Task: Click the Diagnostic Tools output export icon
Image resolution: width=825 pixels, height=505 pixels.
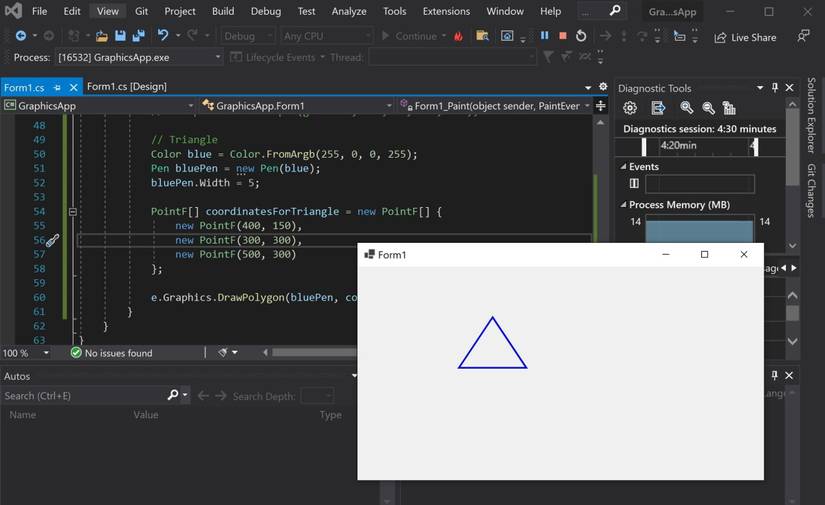Action: coord(658,108)
